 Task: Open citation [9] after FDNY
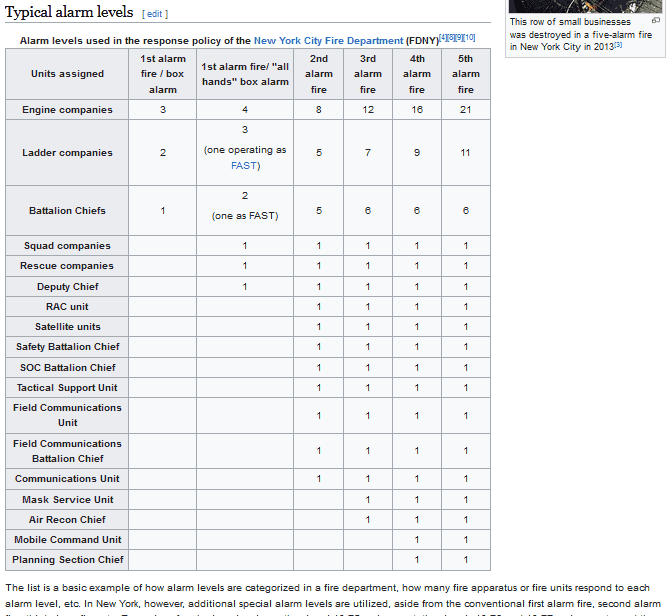click(x=459, y=38)
